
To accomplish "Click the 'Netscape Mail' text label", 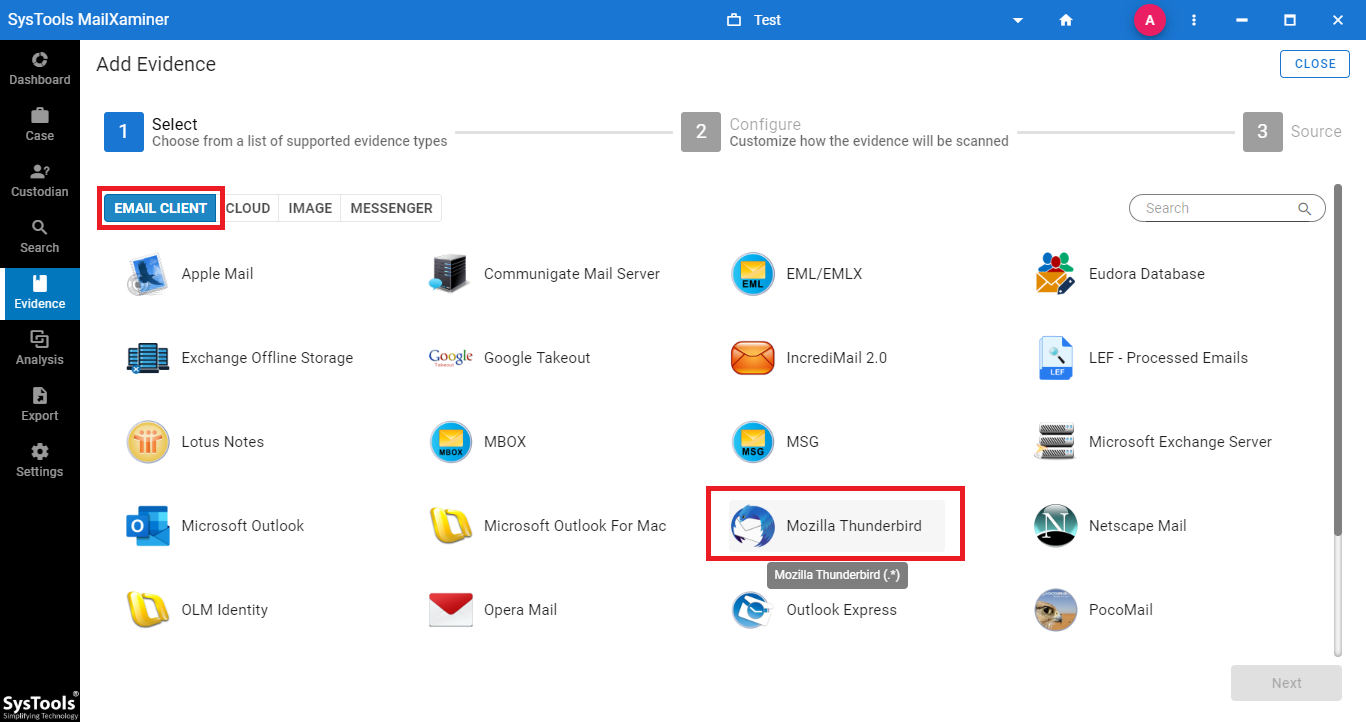I will pyautogui.click(x=1138, y=526).
